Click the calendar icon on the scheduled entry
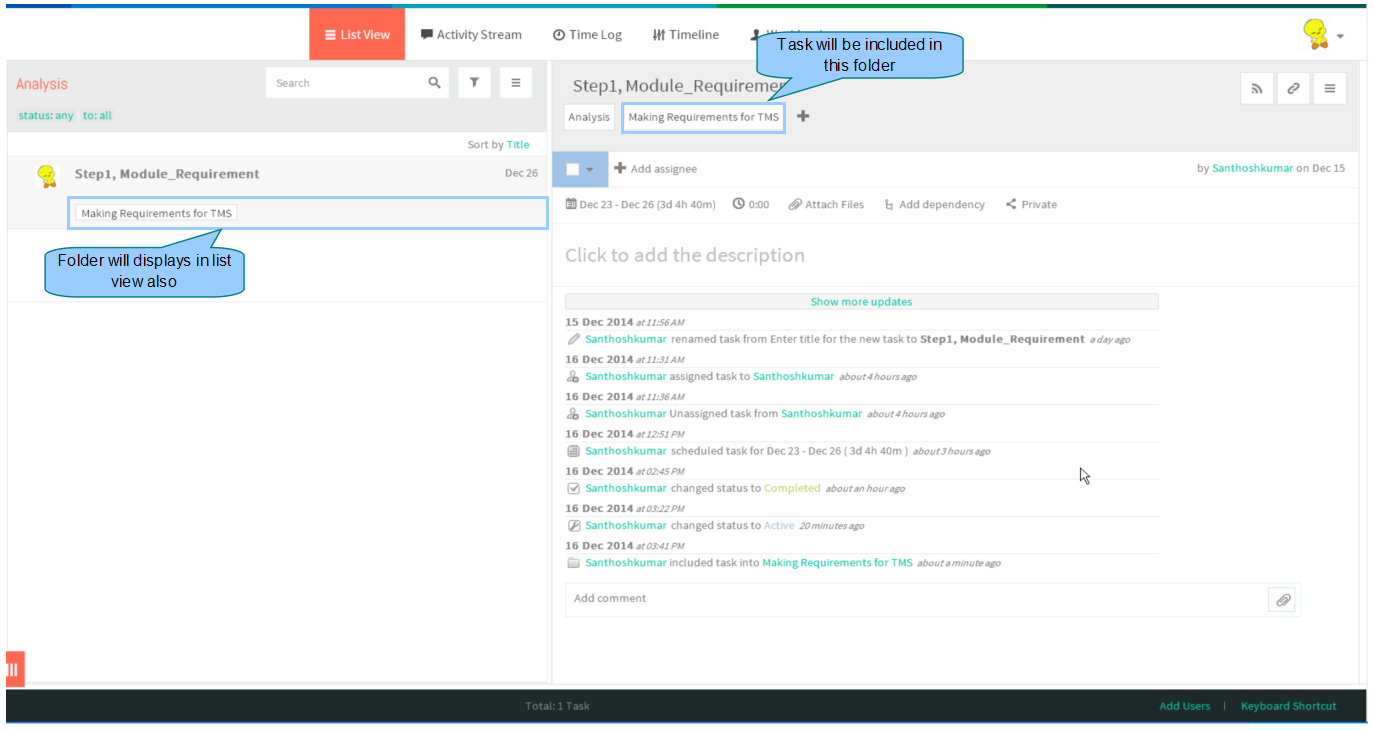This screenshot has width=1374, height=730. (573, 451)
